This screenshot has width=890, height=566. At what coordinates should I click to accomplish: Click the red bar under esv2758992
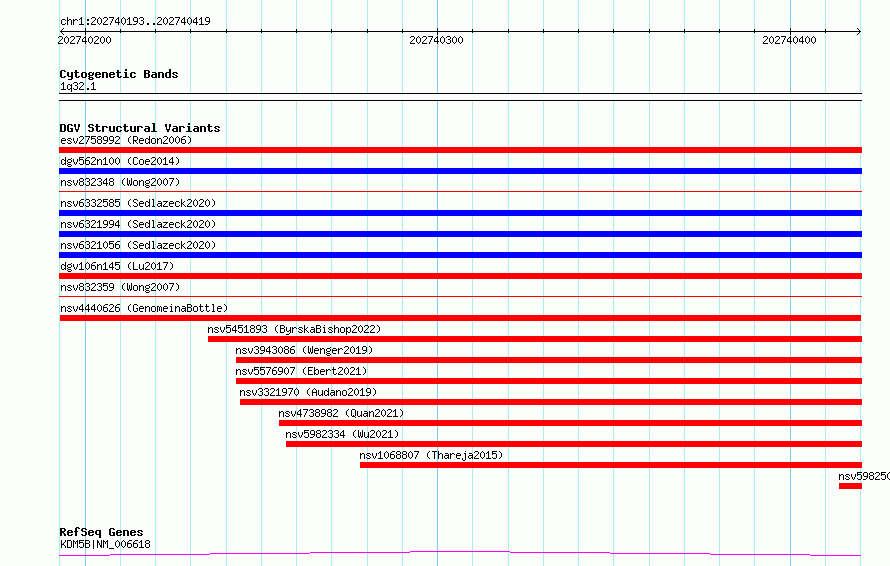pos(460,150)
